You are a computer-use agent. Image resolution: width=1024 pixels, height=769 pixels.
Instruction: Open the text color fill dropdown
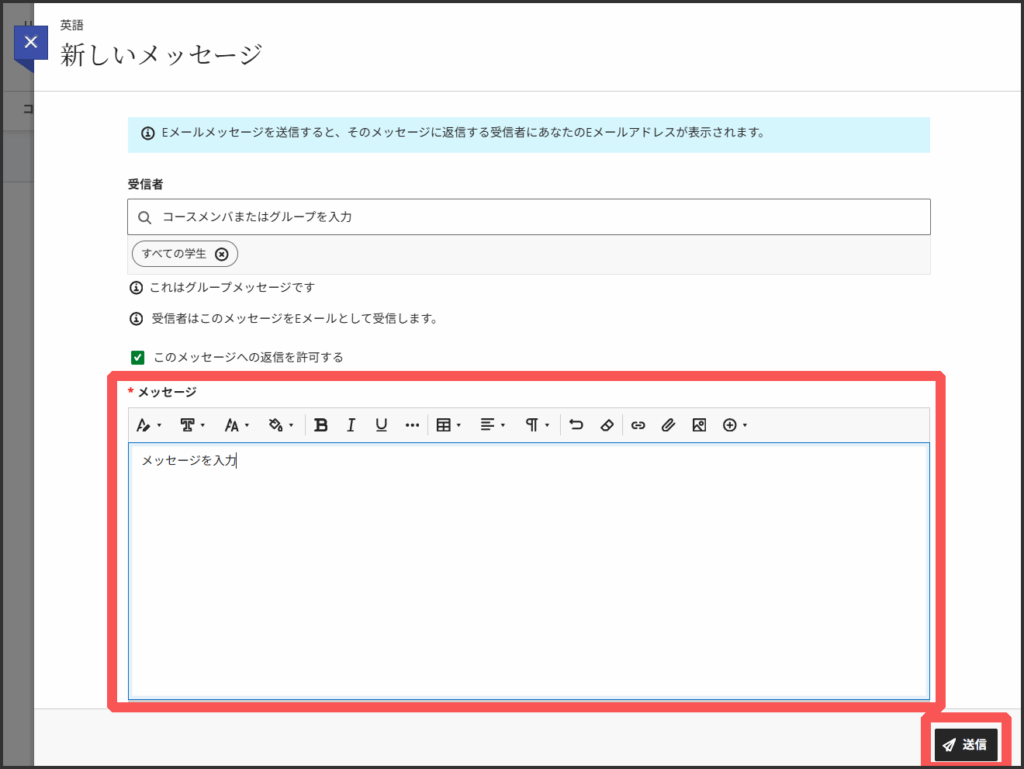[281, 425]
